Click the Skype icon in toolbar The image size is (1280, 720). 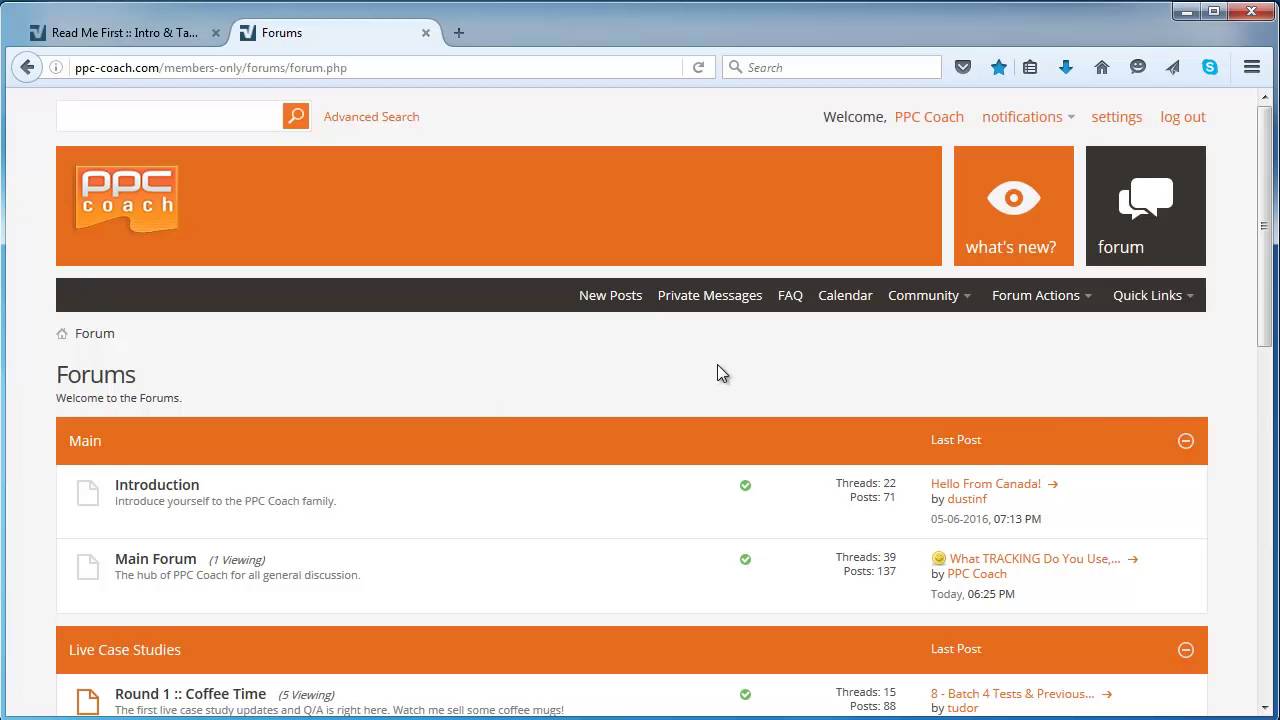click(1210, 67)
